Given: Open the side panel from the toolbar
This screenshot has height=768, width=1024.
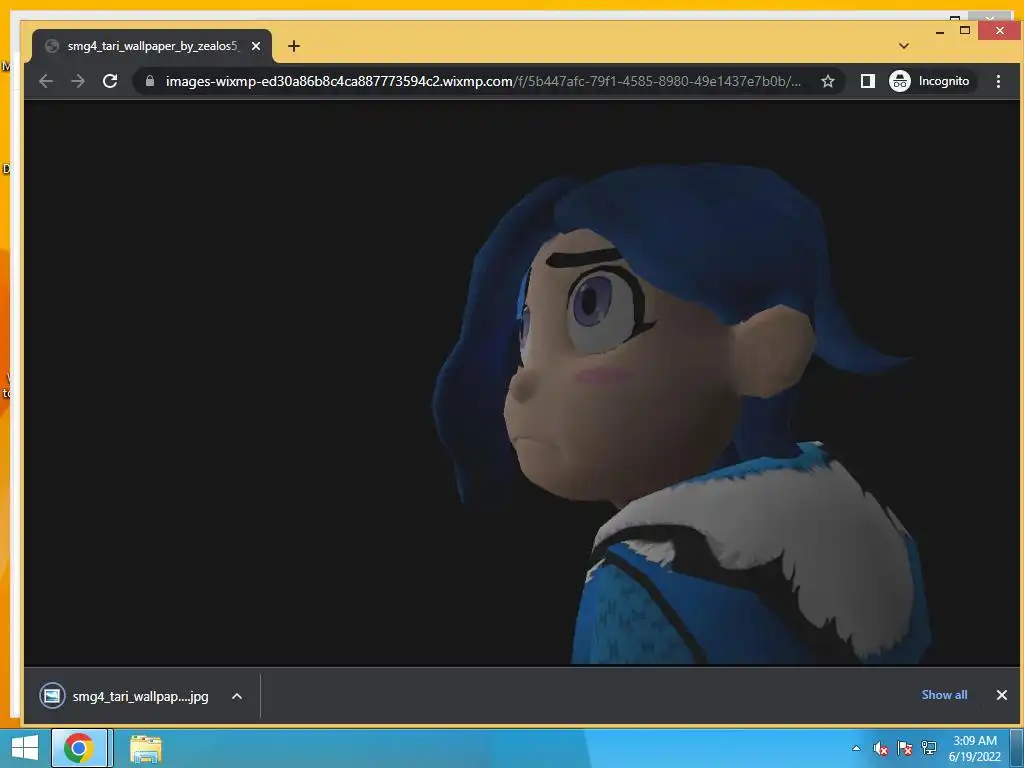Looking at the screenshot, I should click(x=867, y=81).
